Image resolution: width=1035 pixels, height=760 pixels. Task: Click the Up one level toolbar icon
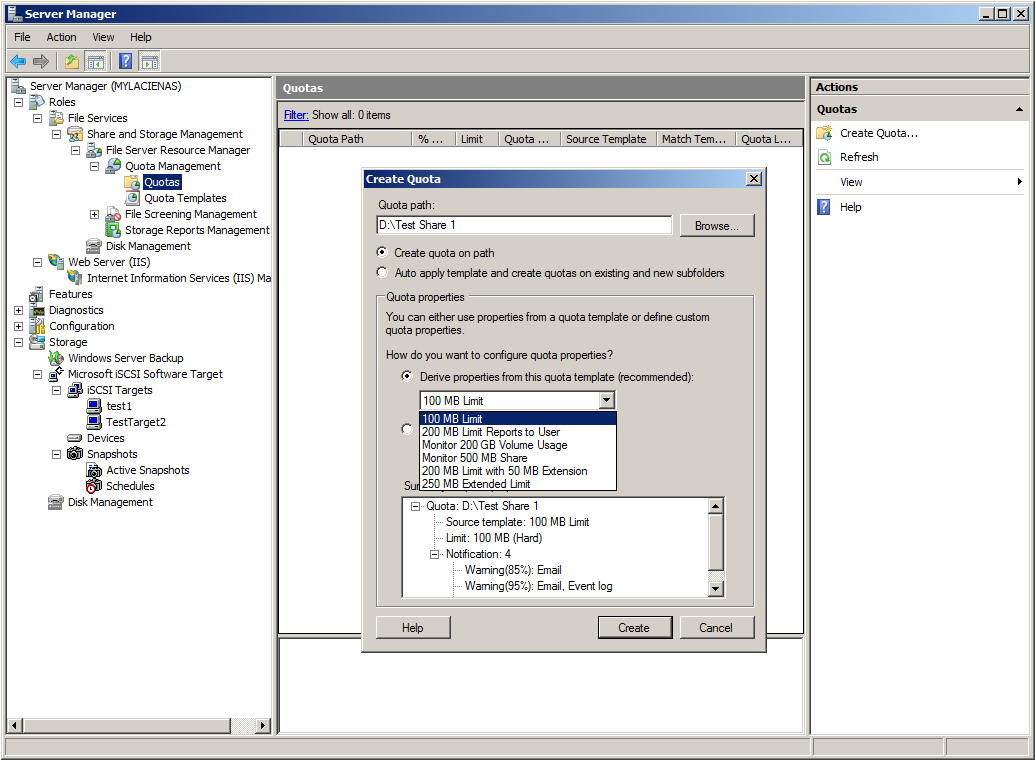pyautogui.click(x=71, y=61)
